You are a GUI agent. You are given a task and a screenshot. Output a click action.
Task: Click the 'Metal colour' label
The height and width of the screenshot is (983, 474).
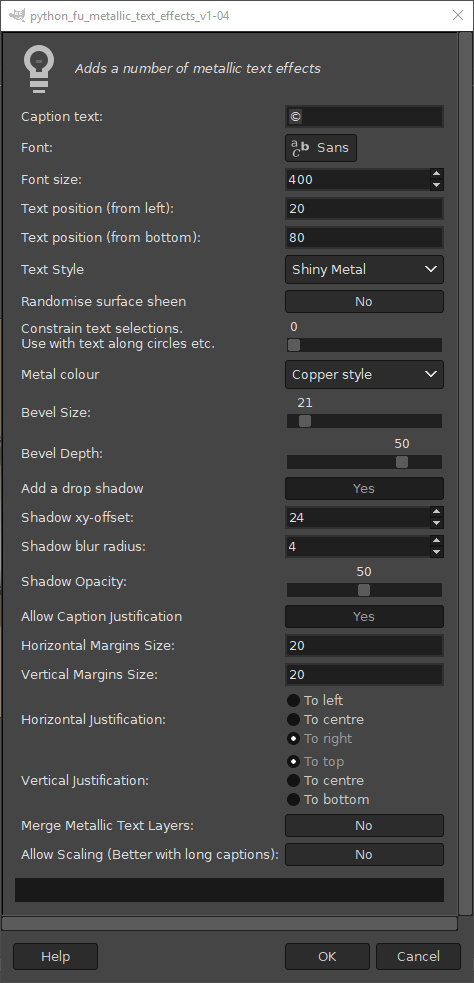60,374
